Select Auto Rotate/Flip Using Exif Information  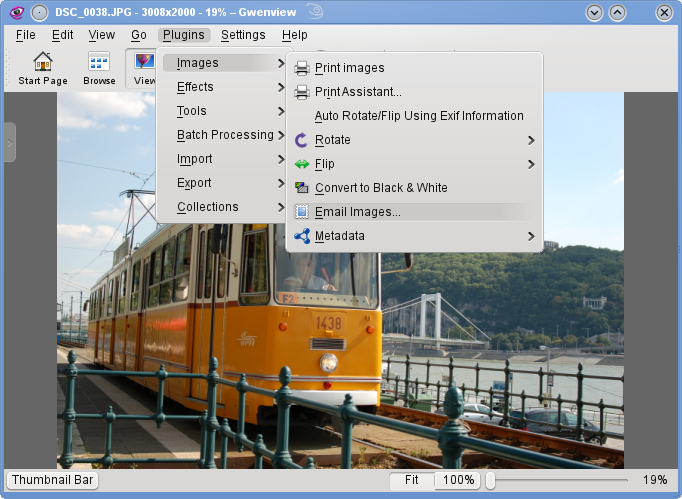[413, 116]
